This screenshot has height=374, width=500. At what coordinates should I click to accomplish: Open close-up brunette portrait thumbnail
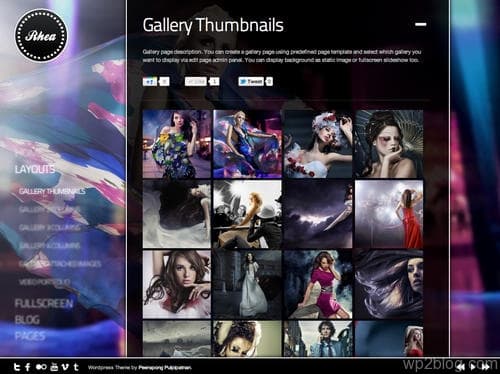pos(177,285)
